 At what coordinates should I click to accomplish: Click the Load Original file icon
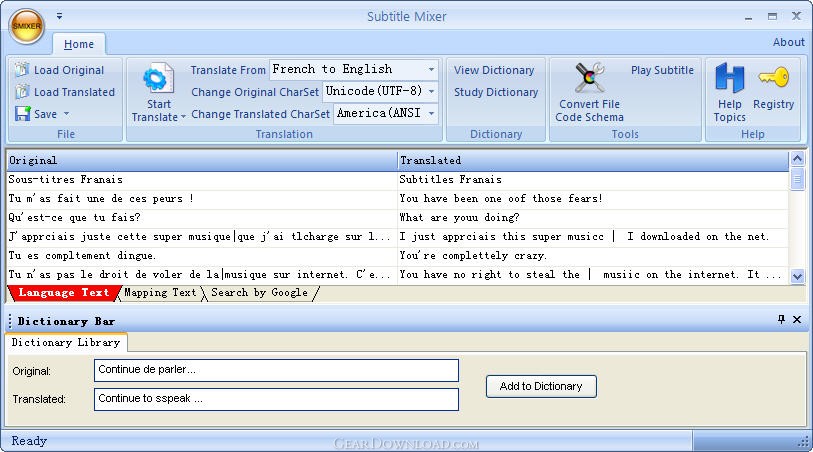[x=22, y=69]
